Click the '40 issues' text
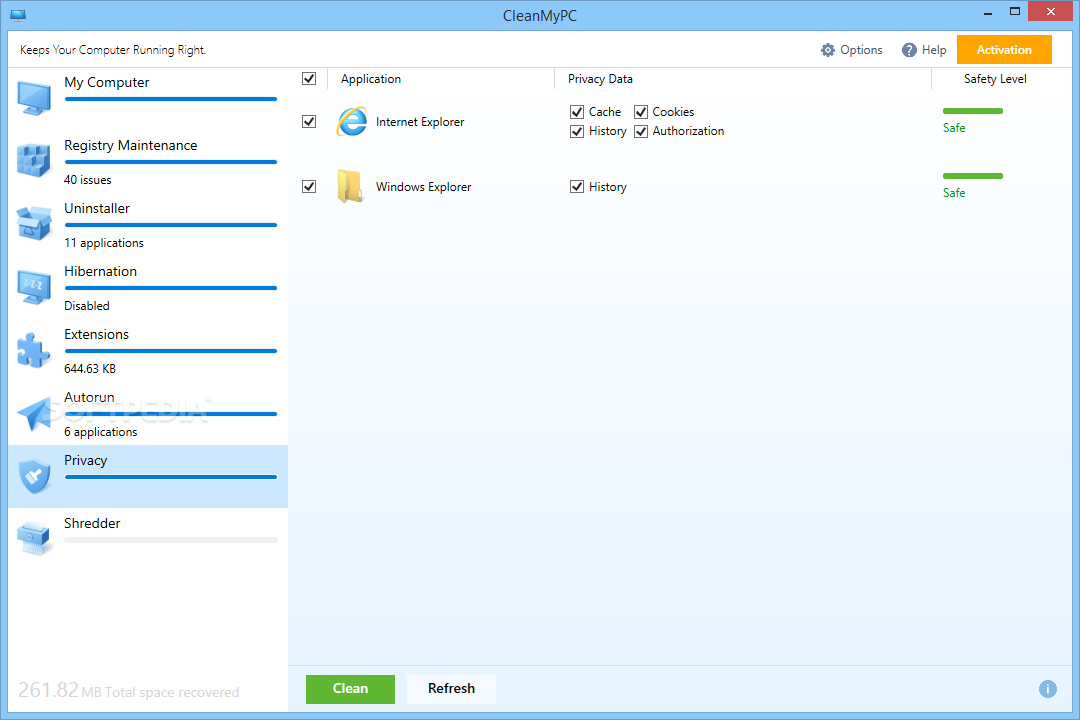 87,180
